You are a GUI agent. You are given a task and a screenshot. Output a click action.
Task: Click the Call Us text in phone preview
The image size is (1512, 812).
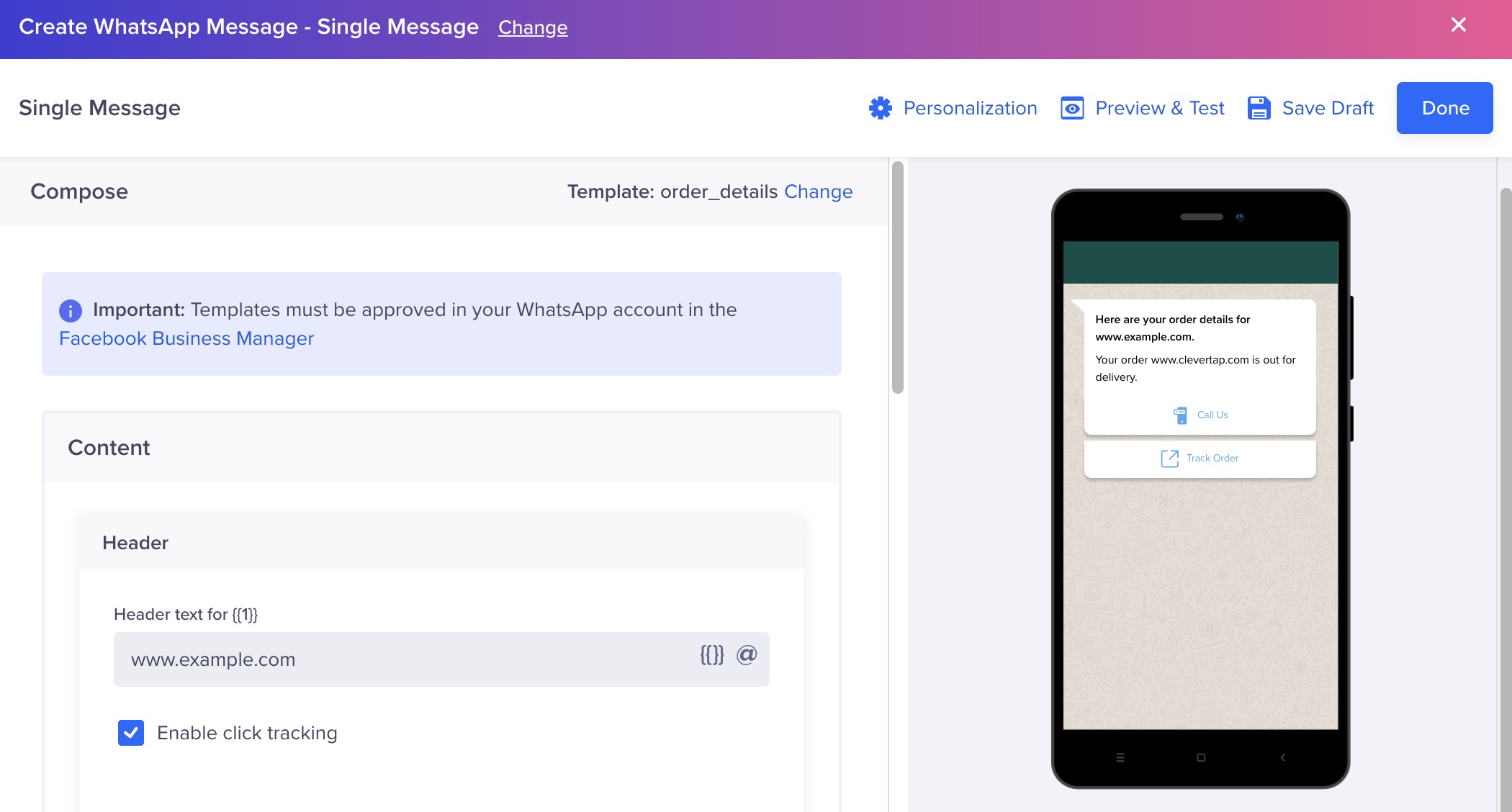point(1212,415)
